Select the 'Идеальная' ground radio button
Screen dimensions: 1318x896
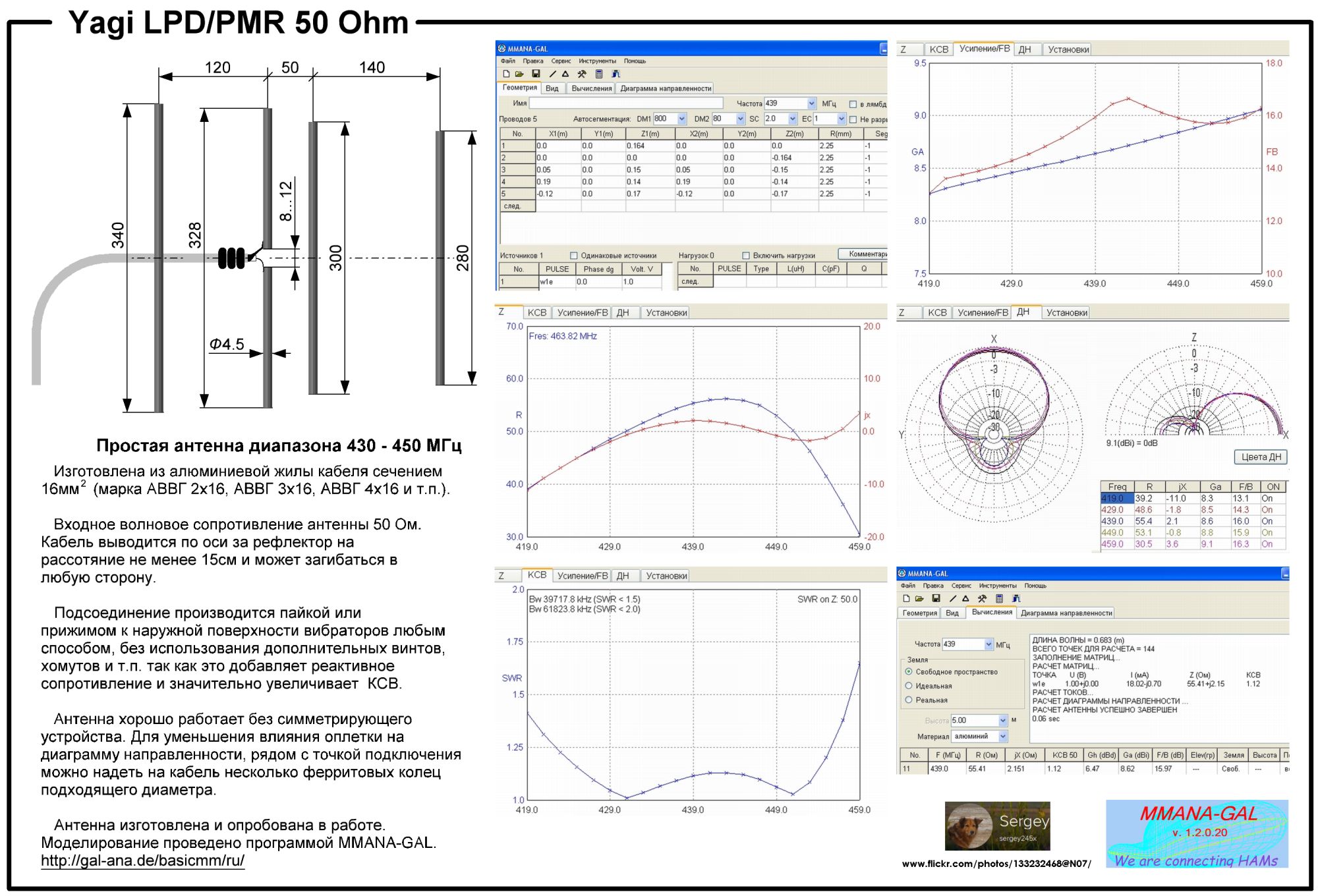(x=909, y=686)
